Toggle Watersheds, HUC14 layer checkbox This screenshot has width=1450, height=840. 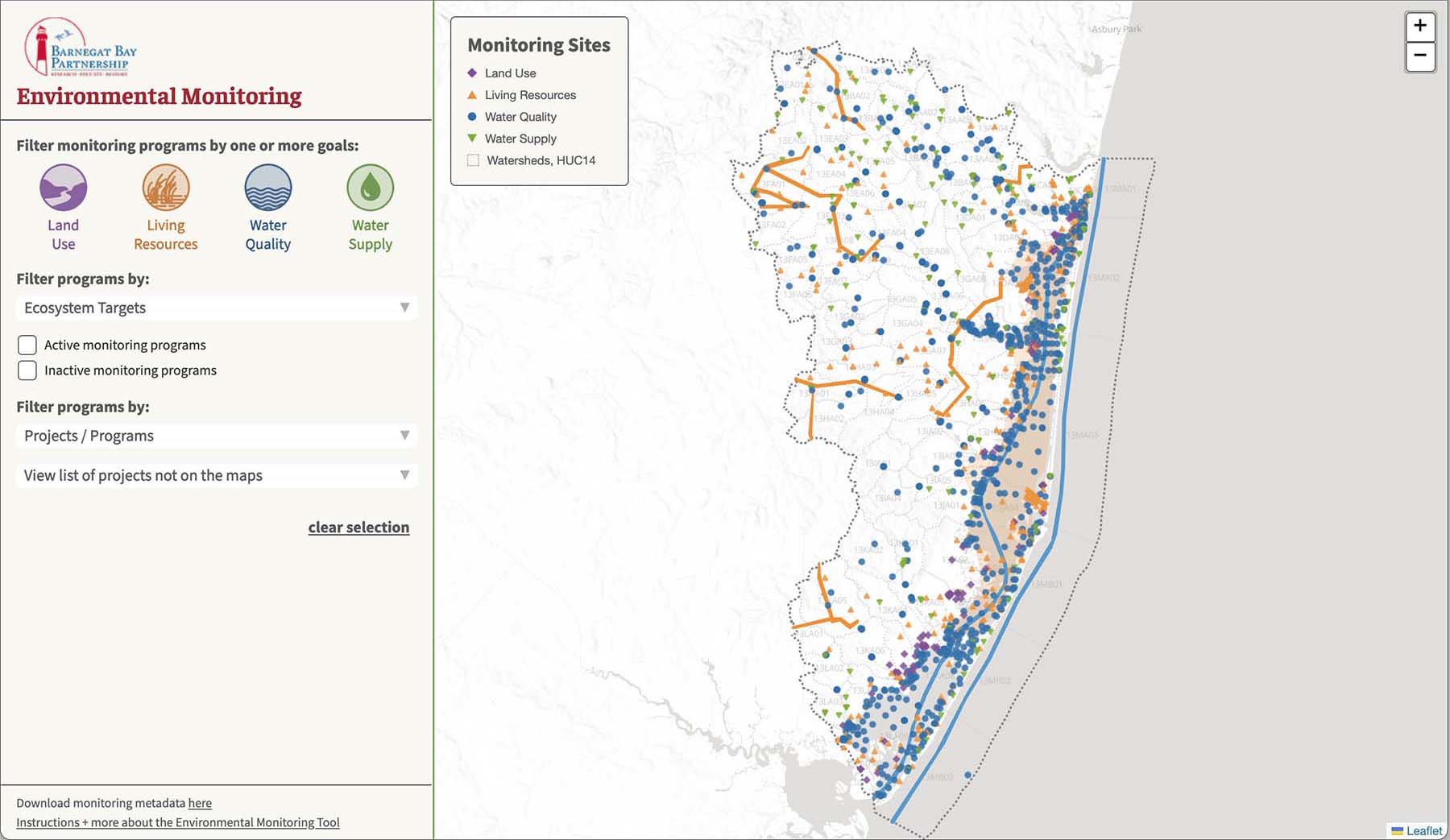point(473,160)
